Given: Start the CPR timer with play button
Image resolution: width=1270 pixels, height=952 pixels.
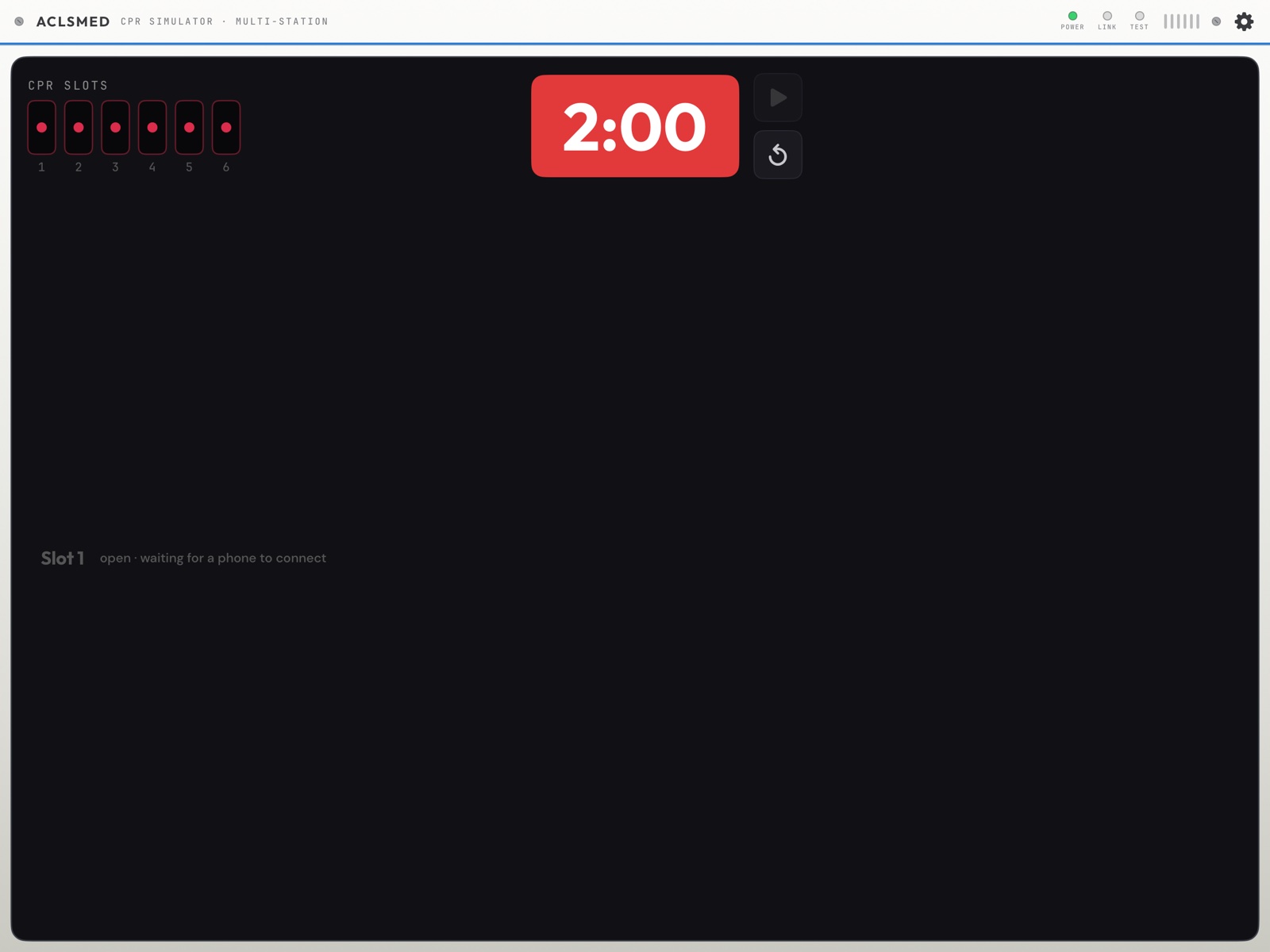Looking at the screenshot, I should tap(777, 98).
